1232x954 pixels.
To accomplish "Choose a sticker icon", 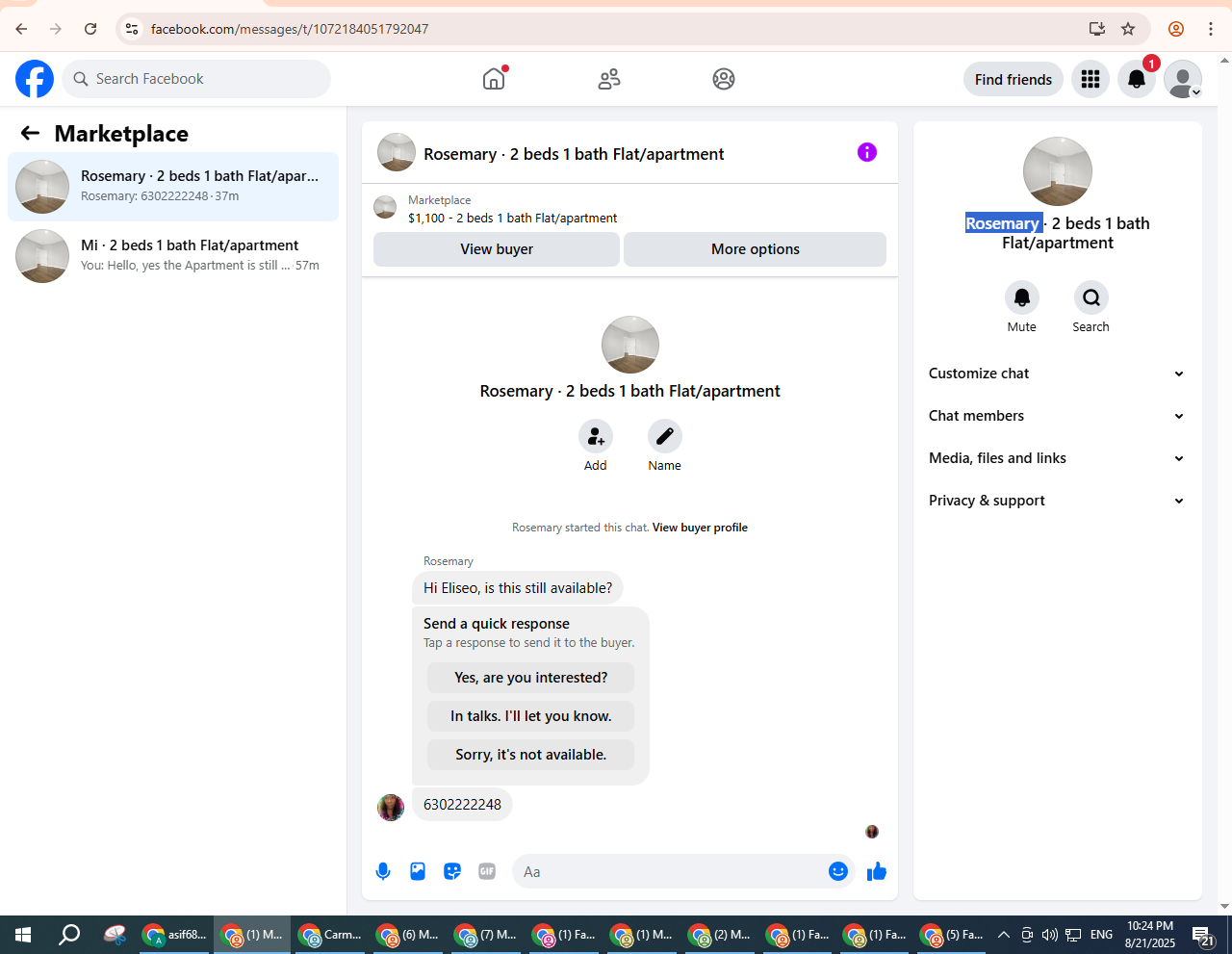I will 452,871.
